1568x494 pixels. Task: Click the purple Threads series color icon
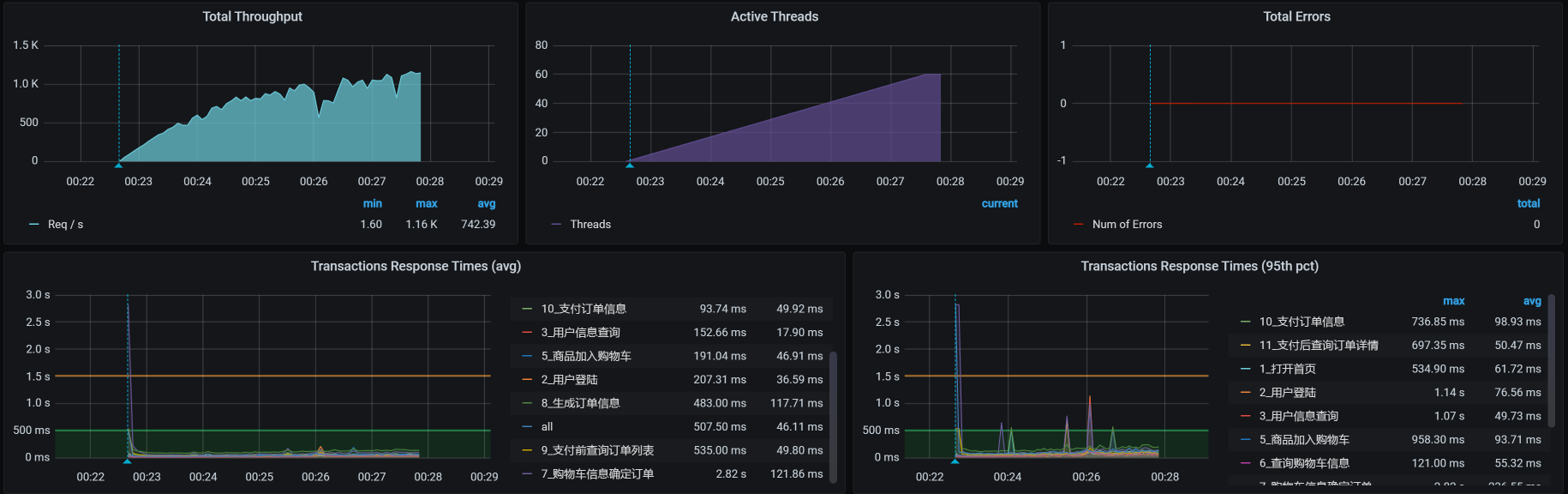(x=556, y=225)
